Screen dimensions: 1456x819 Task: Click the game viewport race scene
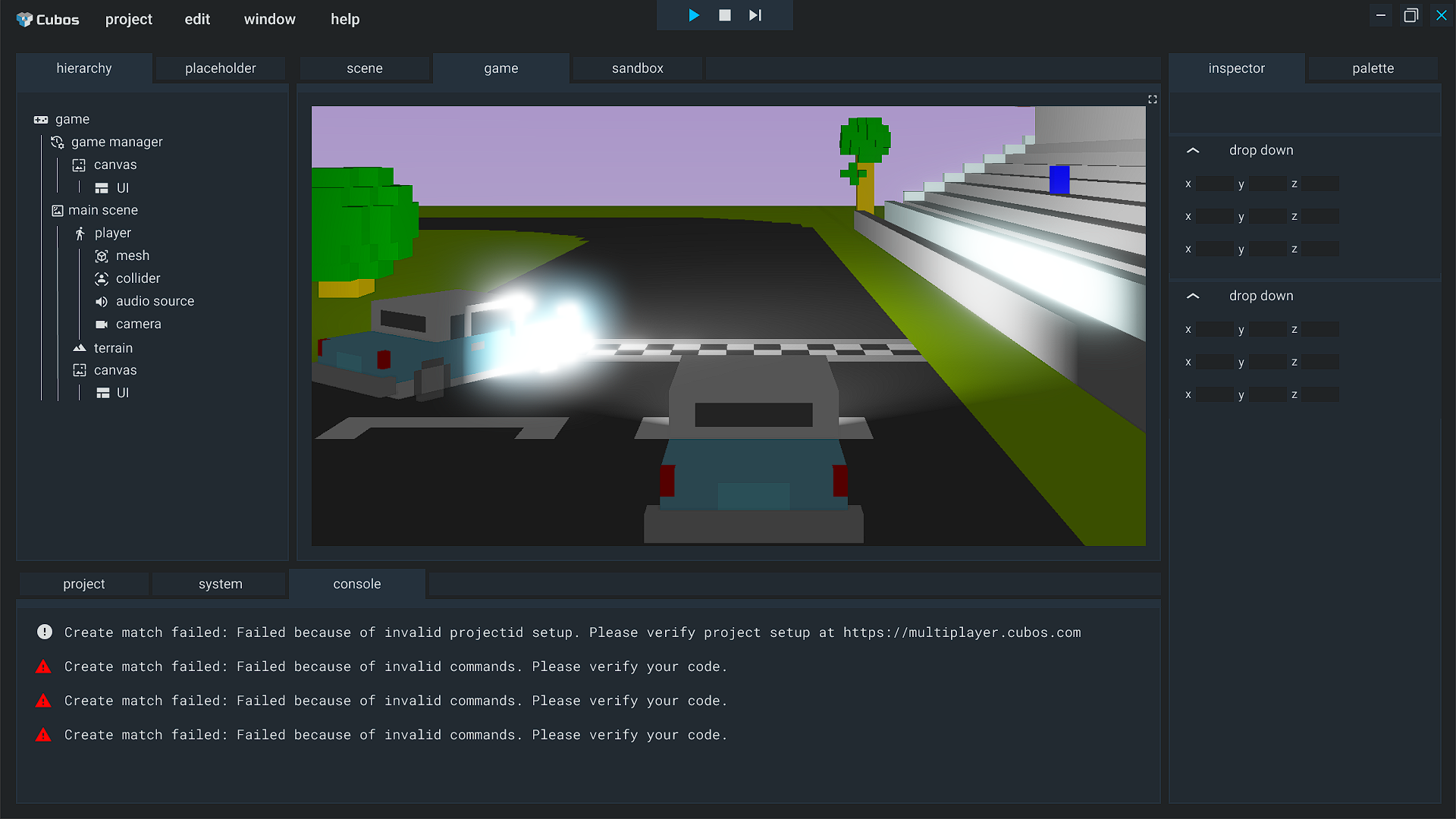pyautogui.click(x=729, y=326)
